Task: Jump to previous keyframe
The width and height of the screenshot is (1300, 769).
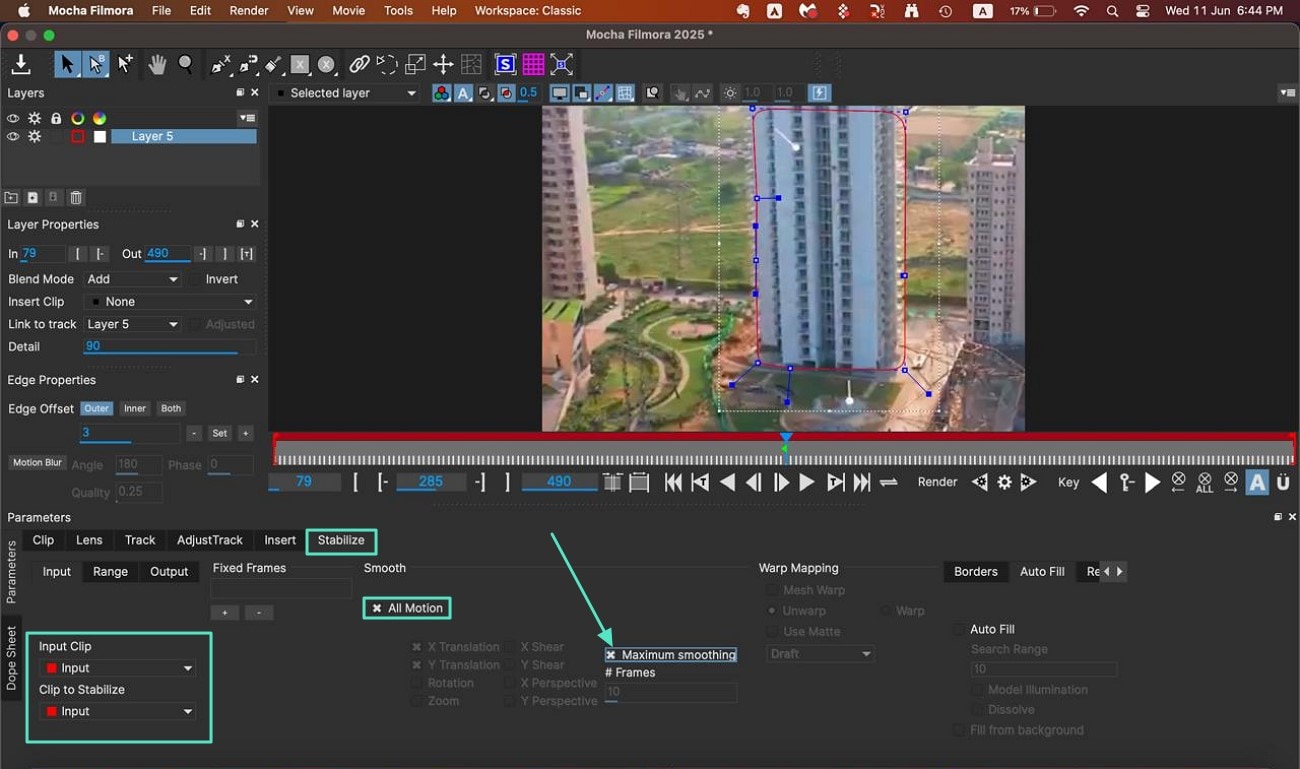Action: click(1099, 482)
